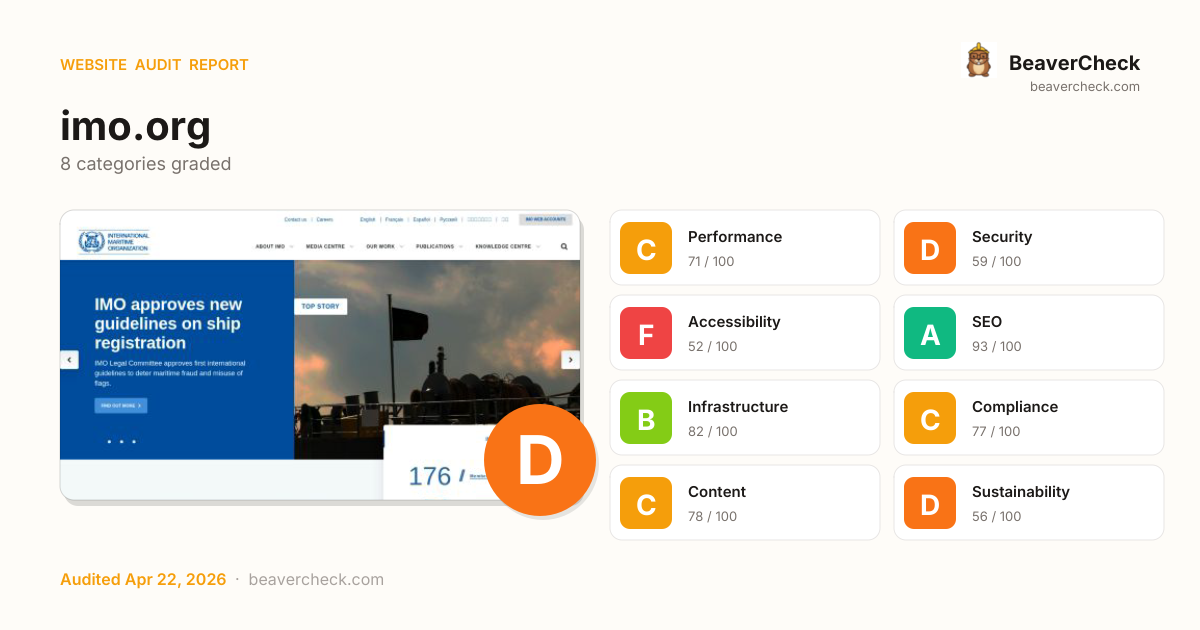Go to previous carousel slide arrow

[69, 360]
